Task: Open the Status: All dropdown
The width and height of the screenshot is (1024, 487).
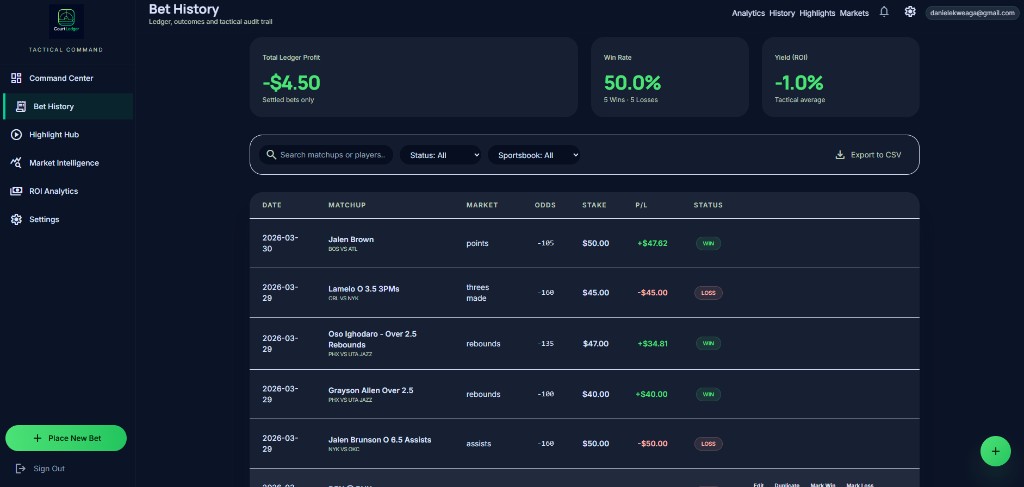Action: click(440, 155)
